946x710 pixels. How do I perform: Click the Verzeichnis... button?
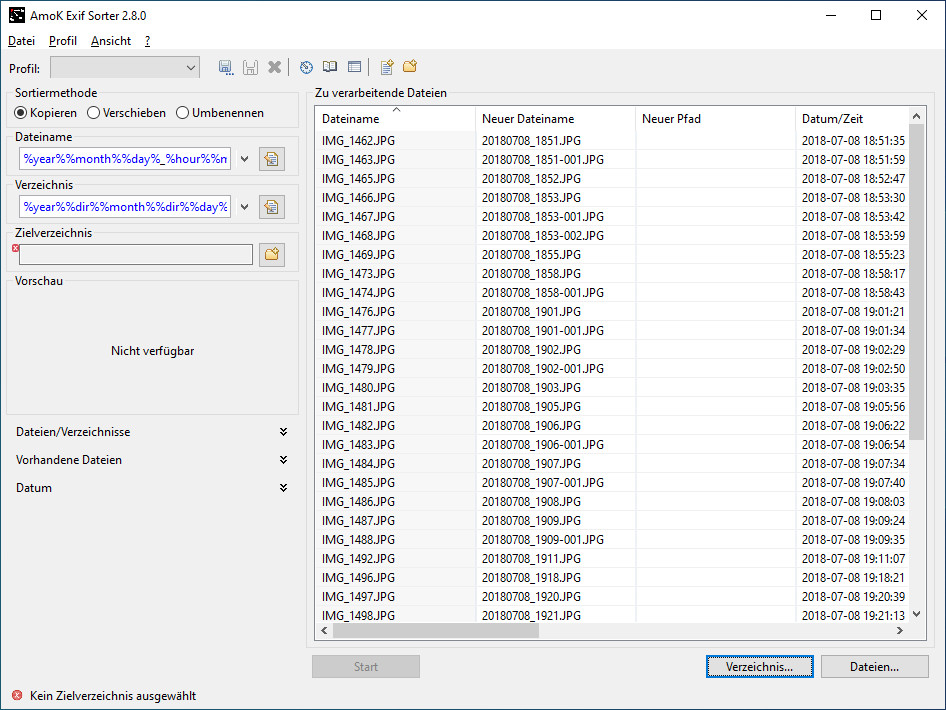click(760, 667)
